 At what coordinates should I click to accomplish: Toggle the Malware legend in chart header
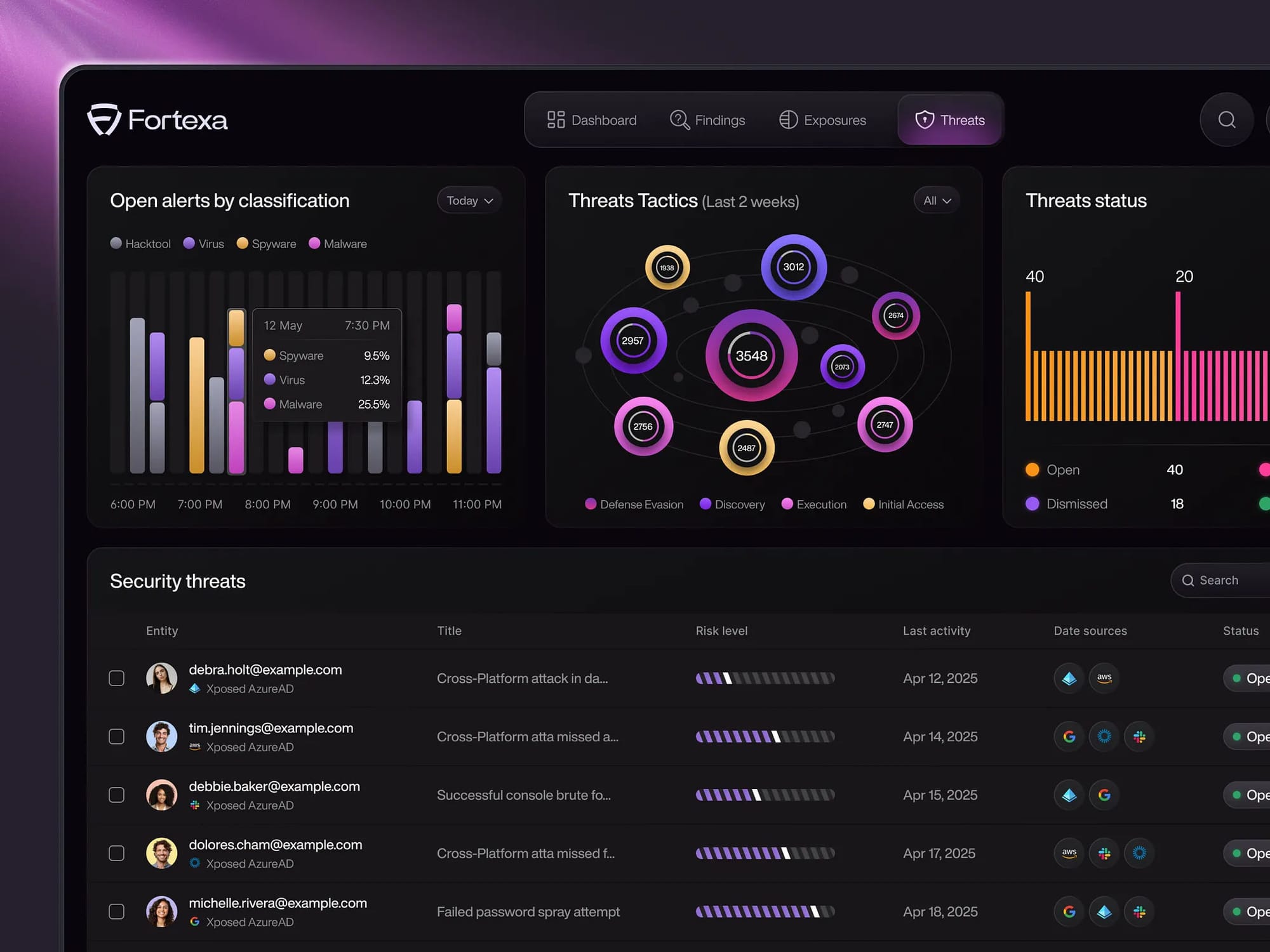[x=337, y=244]
